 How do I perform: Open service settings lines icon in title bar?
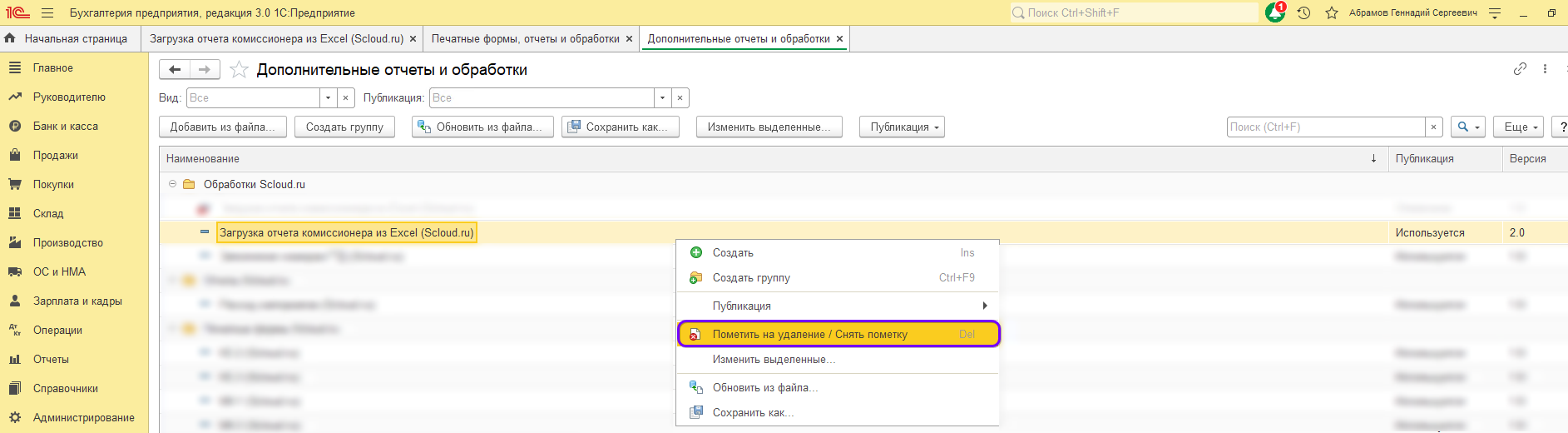(1495, 12)
